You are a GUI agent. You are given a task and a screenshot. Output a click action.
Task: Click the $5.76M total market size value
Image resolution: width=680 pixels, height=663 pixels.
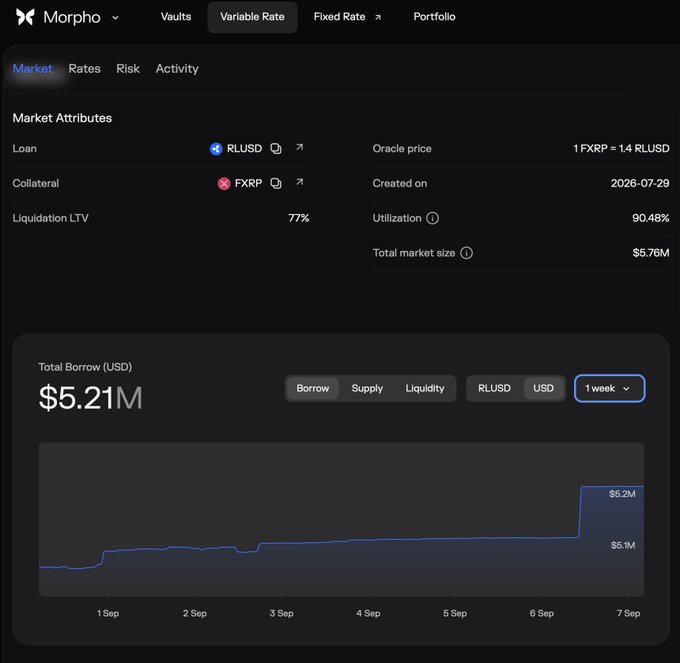[651, 252]
